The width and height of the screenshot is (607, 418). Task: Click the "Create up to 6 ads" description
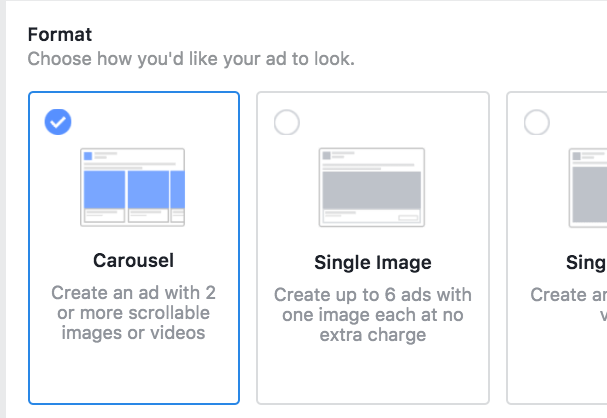point(372,315)
